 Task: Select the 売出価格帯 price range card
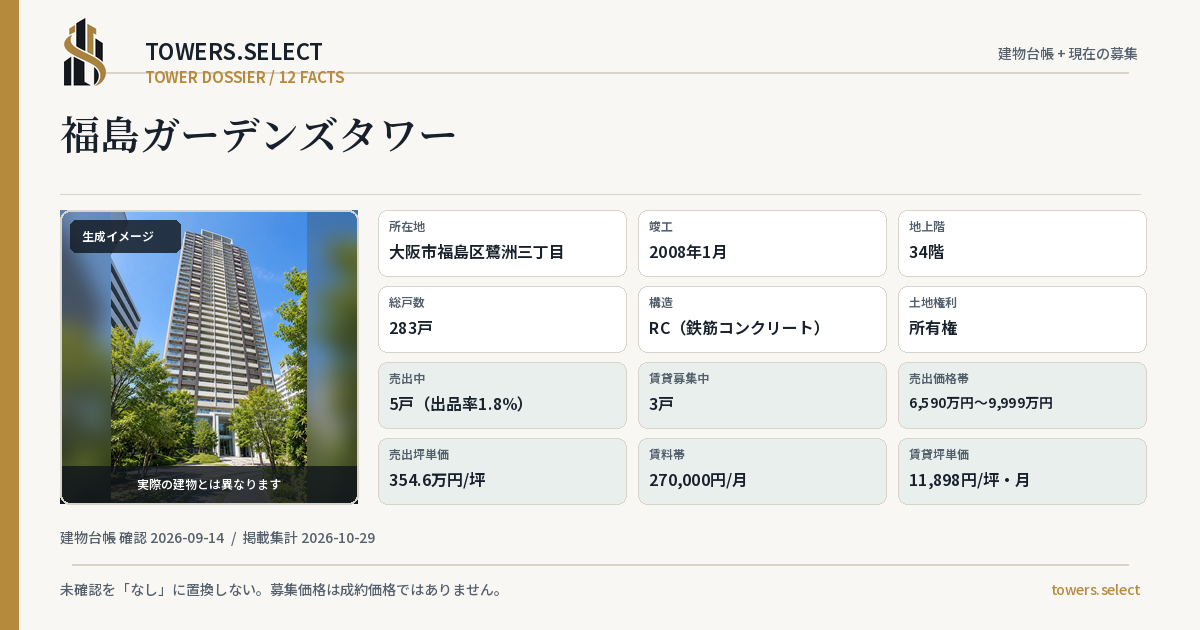[1022, 395]
